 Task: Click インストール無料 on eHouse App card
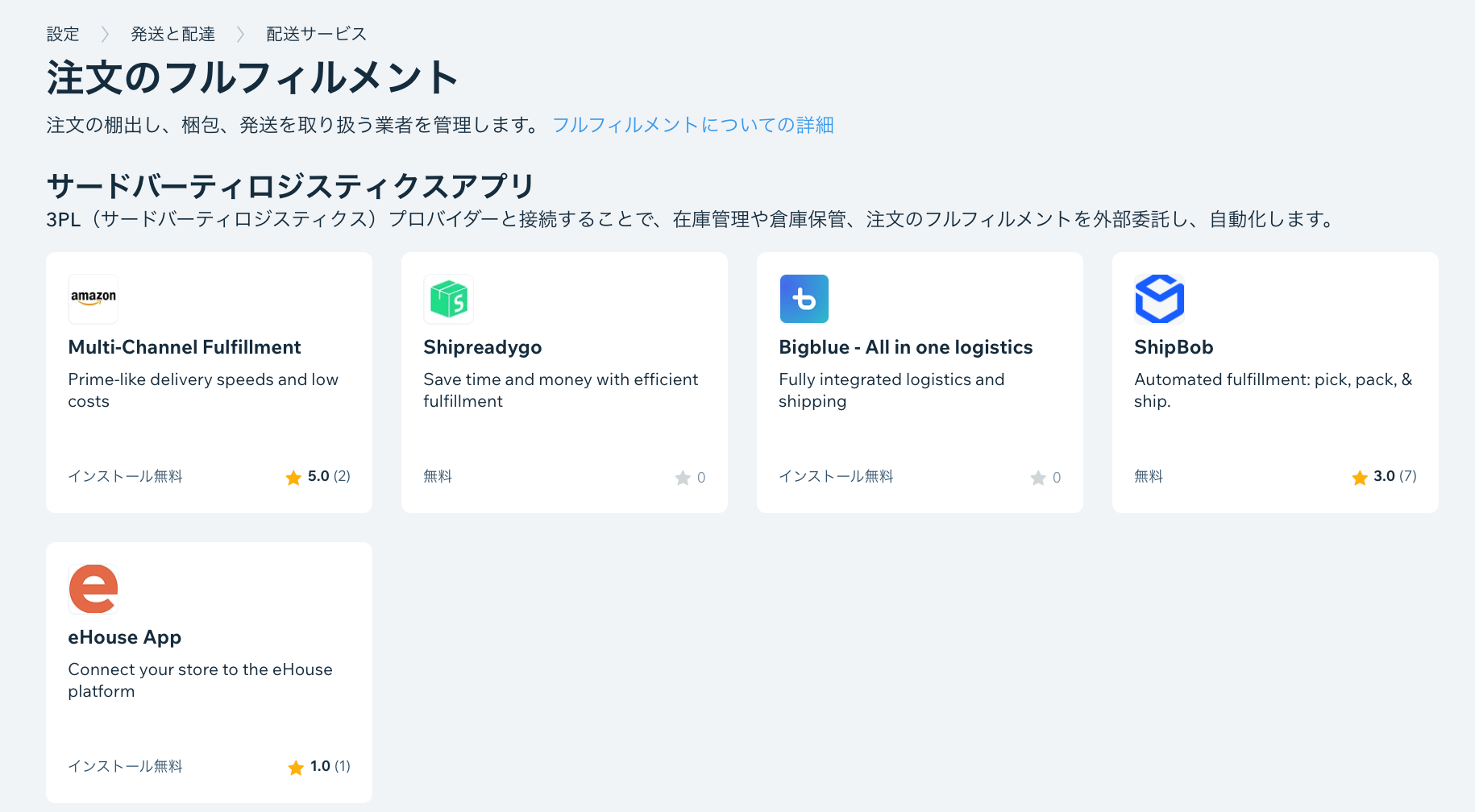pos(126,766)
